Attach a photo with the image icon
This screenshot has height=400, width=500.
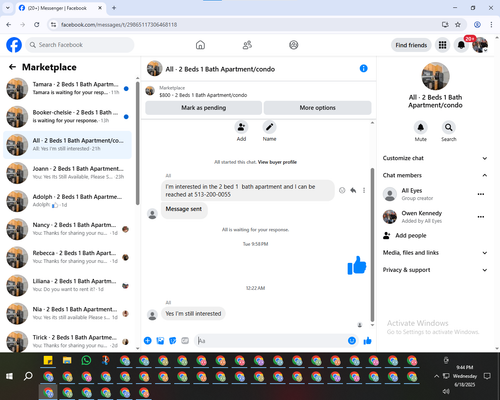tap(160, 341)
